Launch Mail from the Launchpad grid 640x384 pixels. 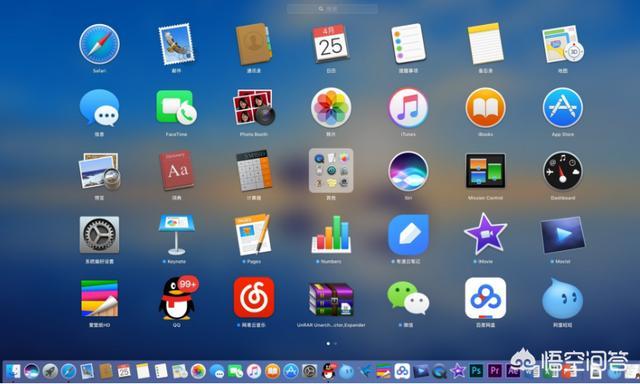pos(176,44)
